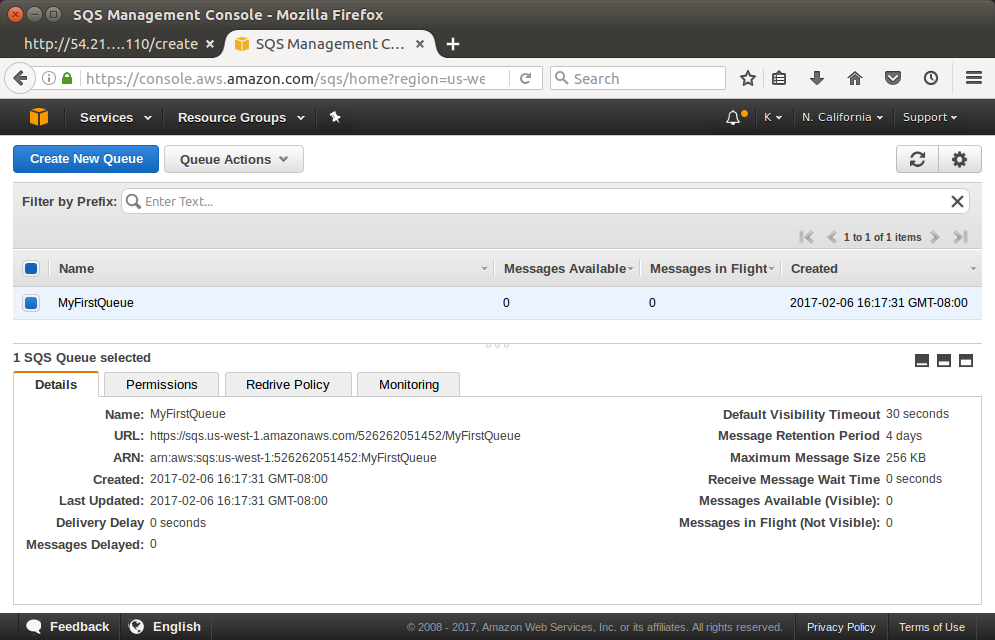Open the Name column dropdown arrow

coord(484,269)
